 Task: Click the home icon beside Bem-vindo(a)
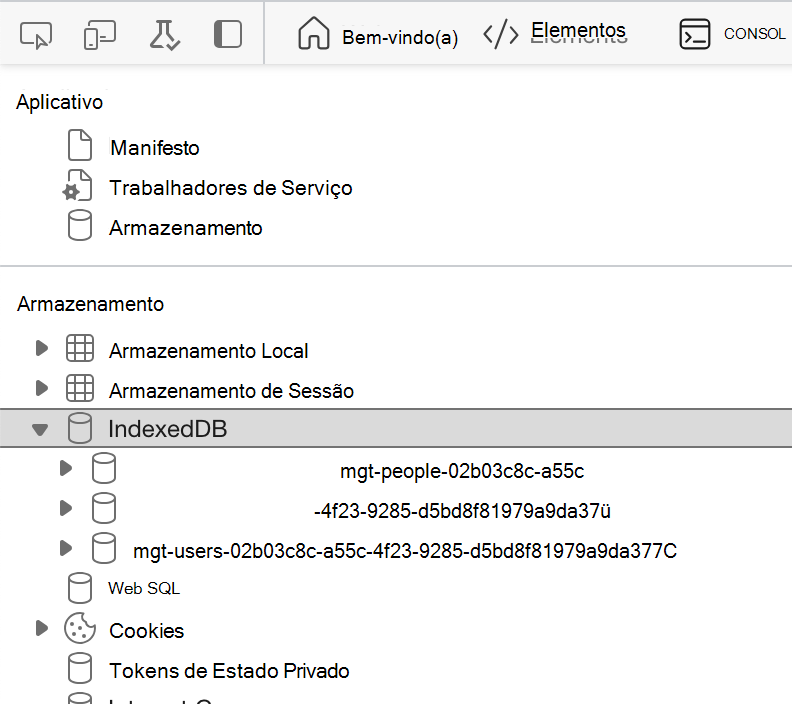(x=314, y=33)
